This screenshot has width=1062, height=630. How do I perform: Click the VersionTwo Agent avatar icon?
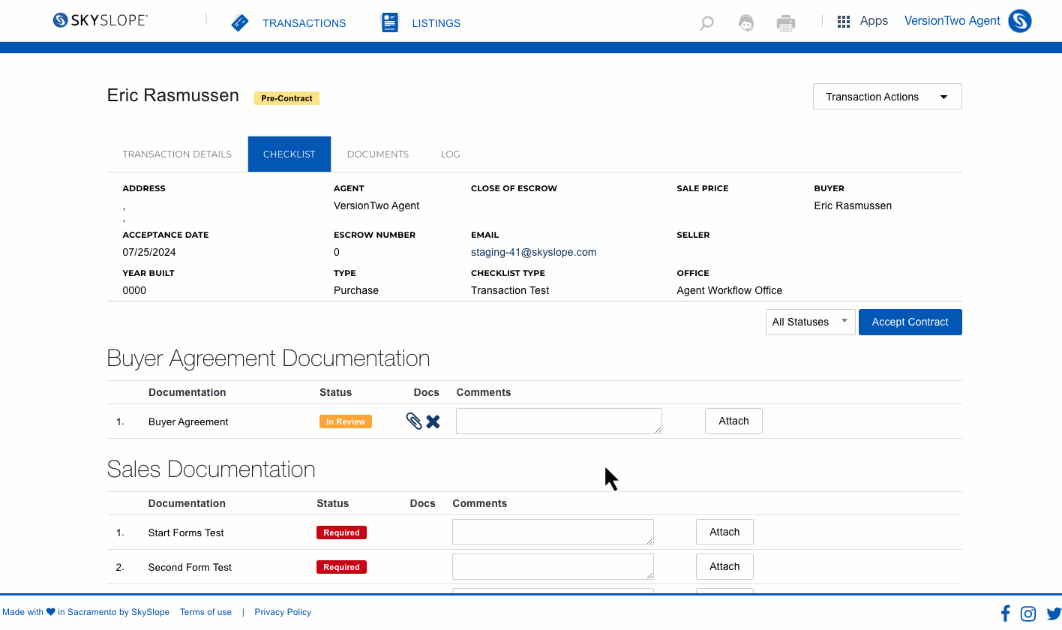(1019, 21)
